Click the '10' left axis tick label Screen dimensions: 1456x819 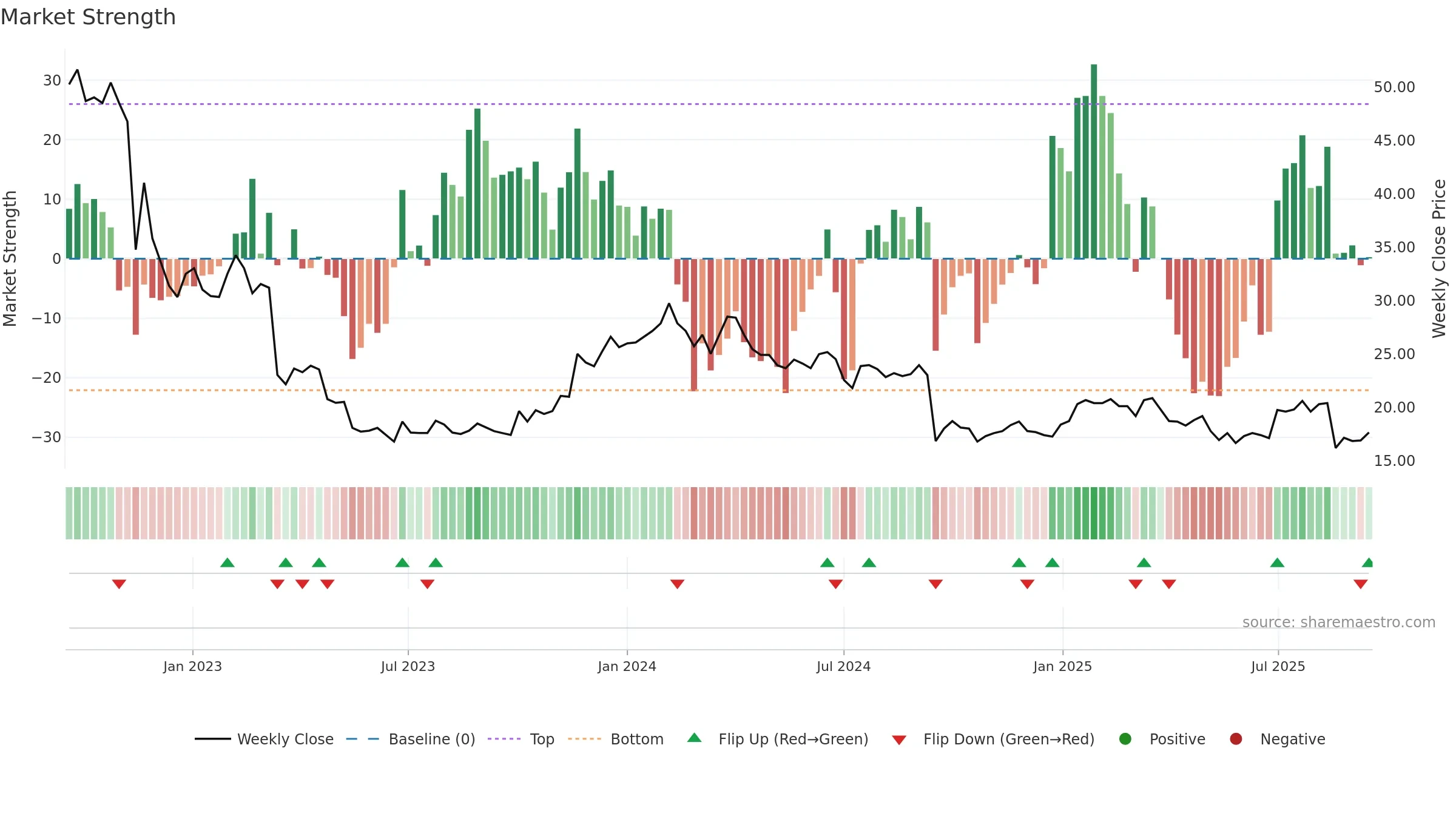(52, 199)
